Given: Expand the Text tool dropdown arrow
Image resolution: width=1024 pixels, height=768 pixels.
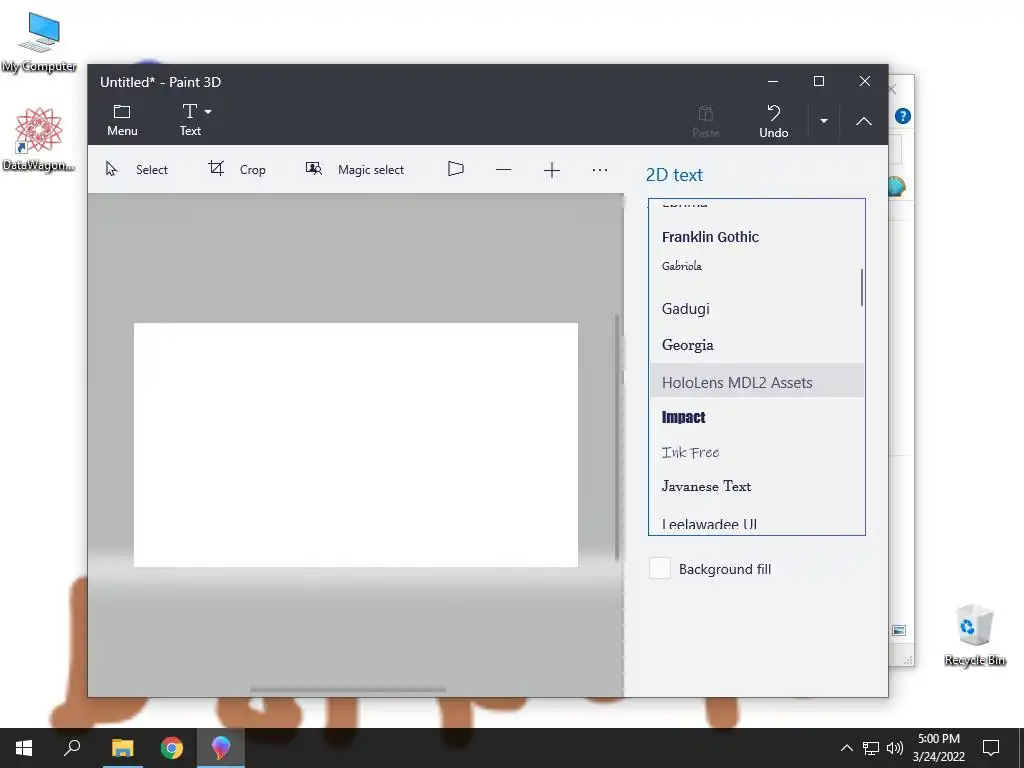Looking at the screenshot, I should pos(208,112).
